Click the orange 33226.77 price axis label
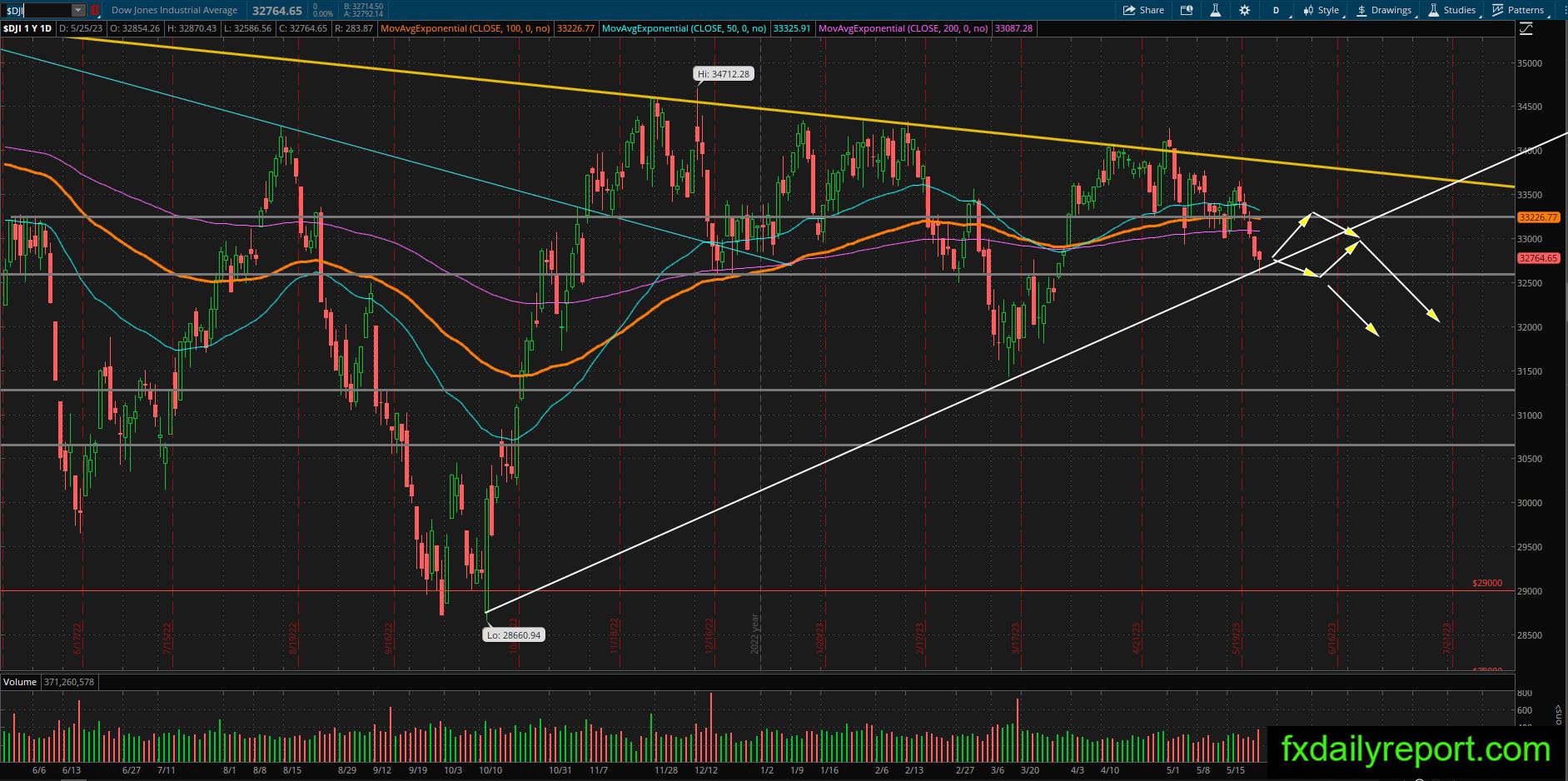1568x781 pixels. point(1538,217)
